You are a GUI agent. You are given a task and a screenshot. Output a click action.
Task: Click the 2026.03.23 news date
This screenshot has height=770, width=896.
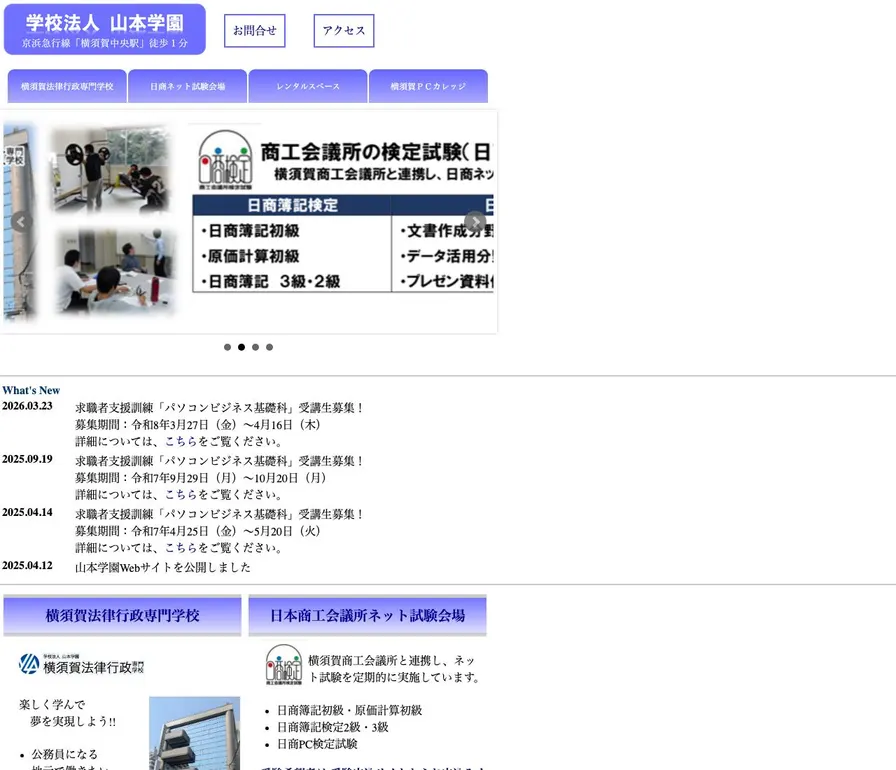[27, 406]
